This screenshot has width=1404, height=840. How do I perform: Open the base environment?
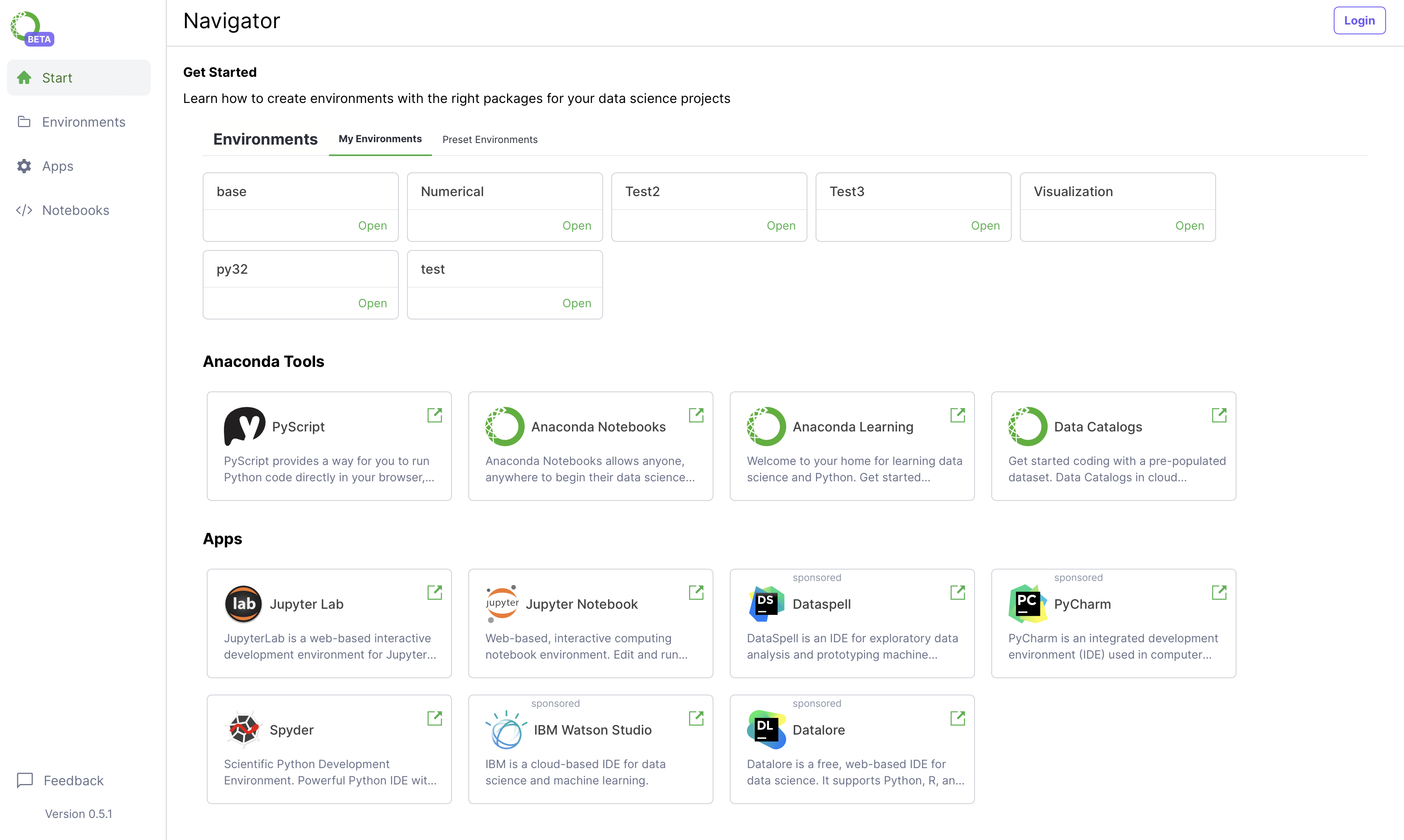click(x=372, y=225)
